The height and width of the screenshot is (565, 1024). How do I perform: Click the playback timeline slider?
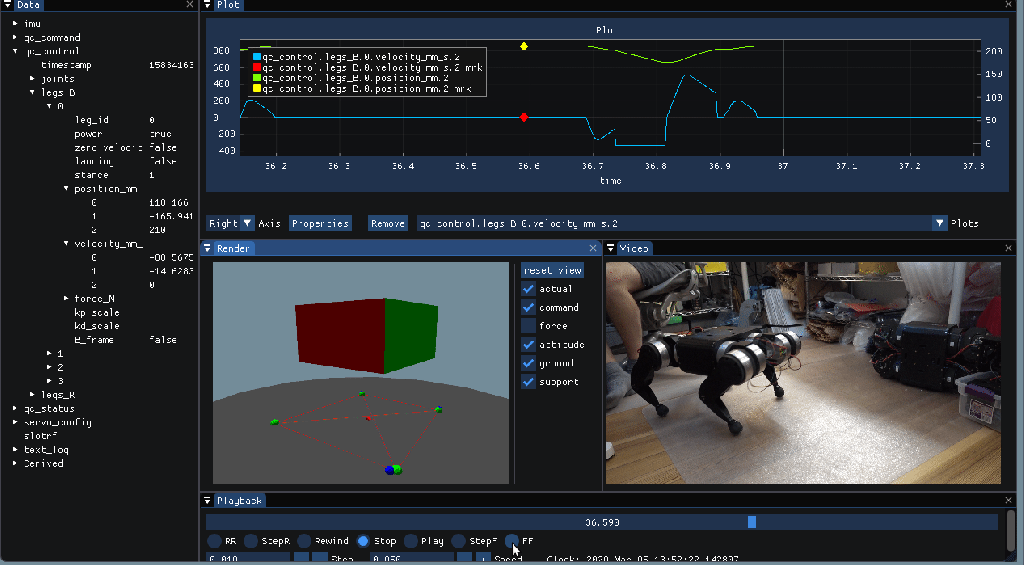point(601,522)
